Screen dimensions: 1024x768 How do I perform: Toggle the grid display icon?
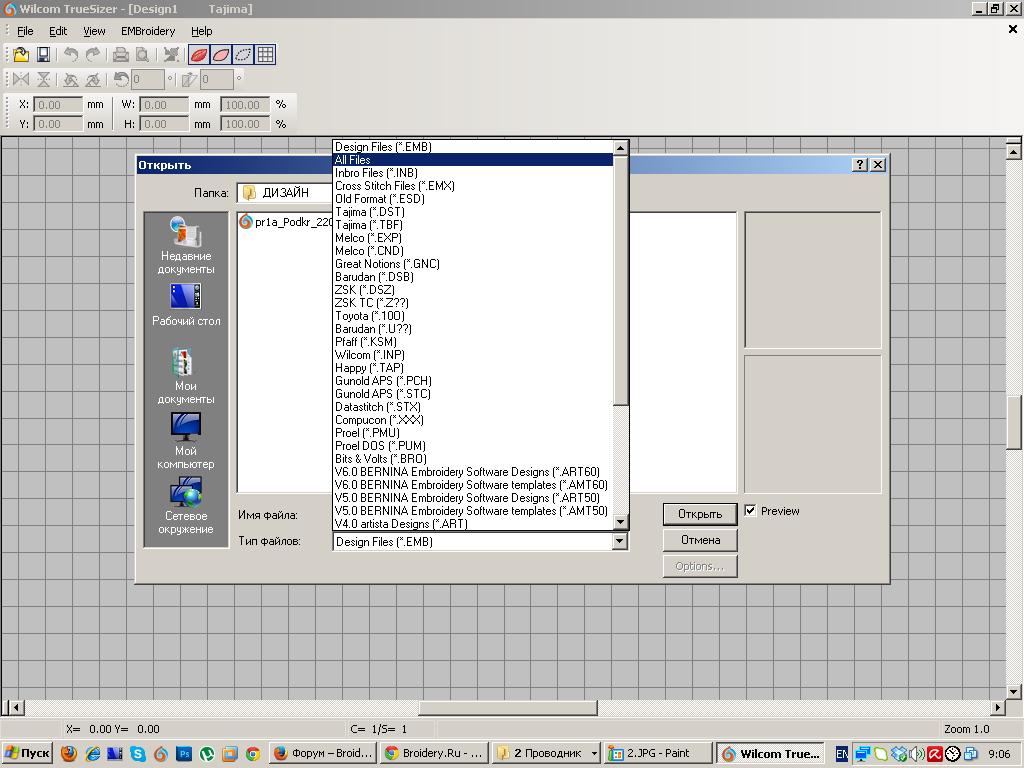pos(265,55)
